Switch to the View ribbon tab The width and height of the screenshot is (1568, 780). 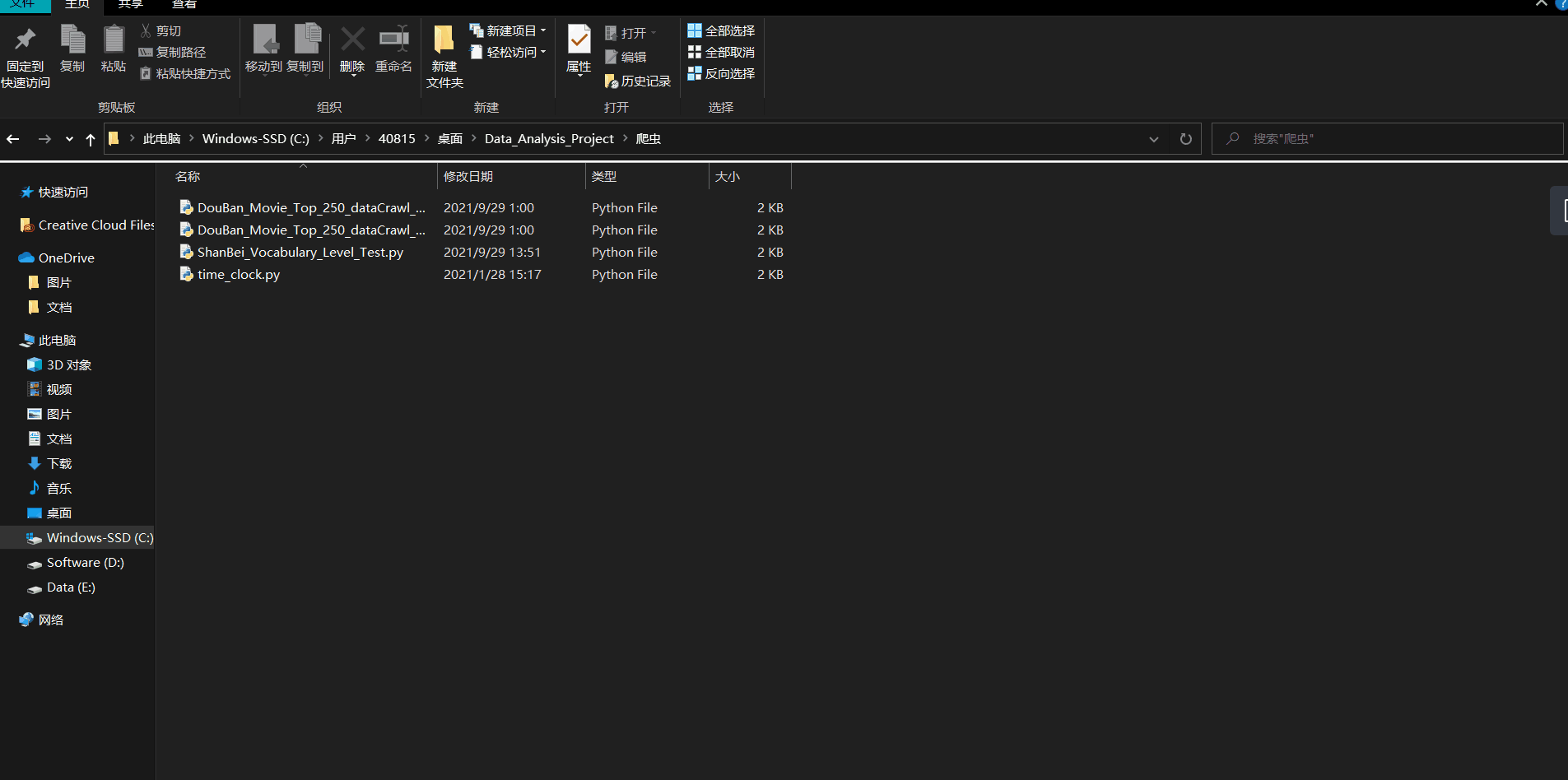pos(184,5)
